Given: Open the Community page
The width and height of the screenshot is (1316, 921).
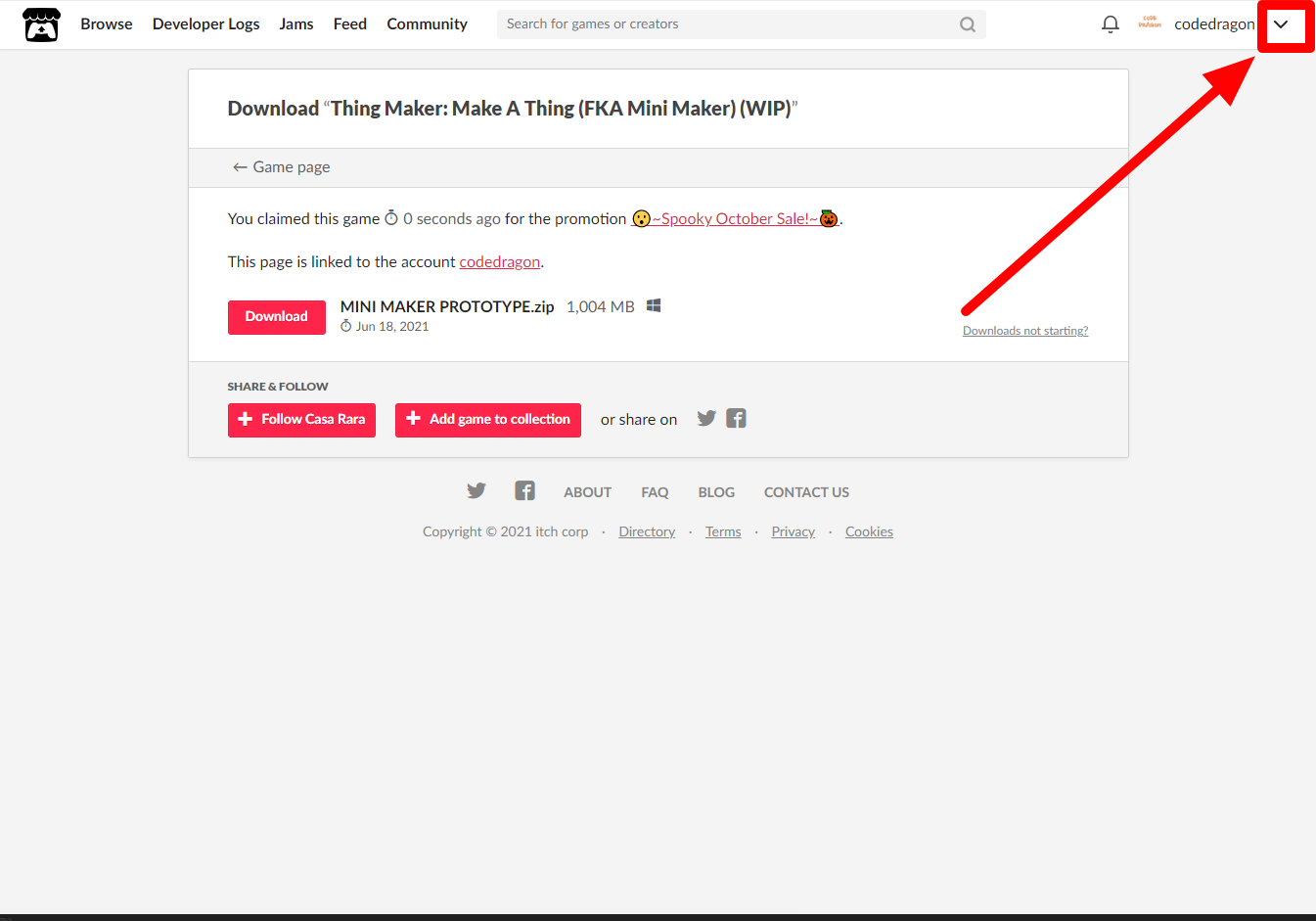Looking at the screenshot, I should point(427,24).
